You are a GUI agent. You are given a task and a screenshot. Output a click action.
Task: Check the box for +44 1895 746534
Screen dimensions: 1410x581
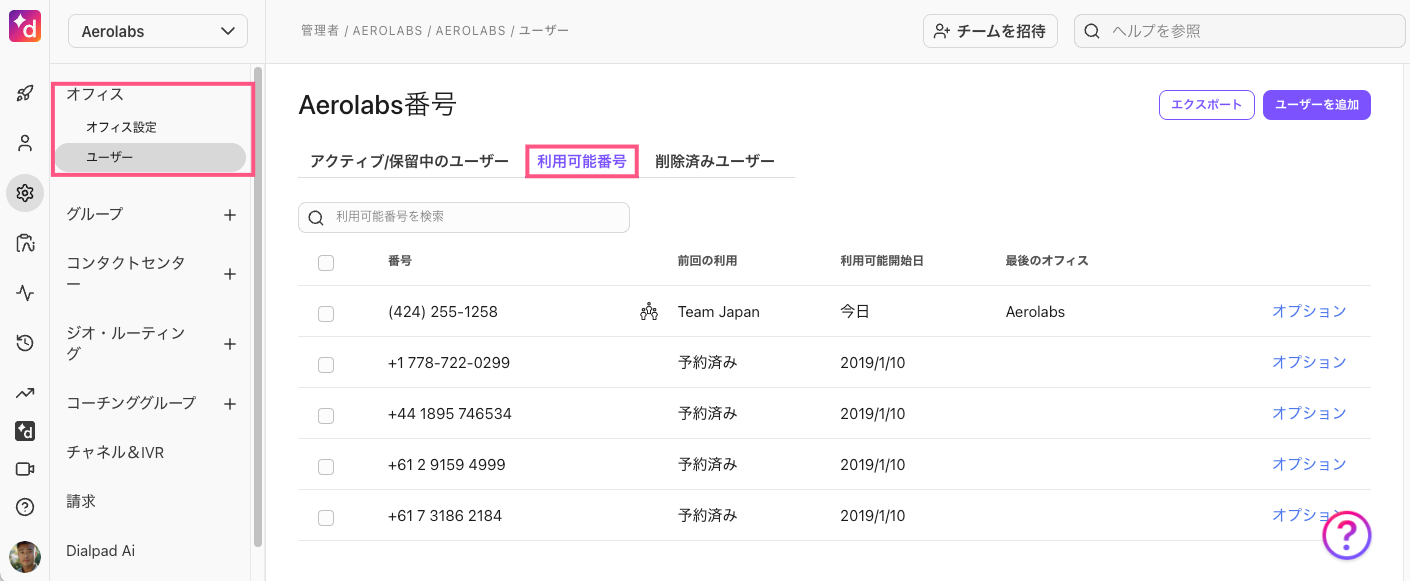pyautogui.click(x=325, y=416)
